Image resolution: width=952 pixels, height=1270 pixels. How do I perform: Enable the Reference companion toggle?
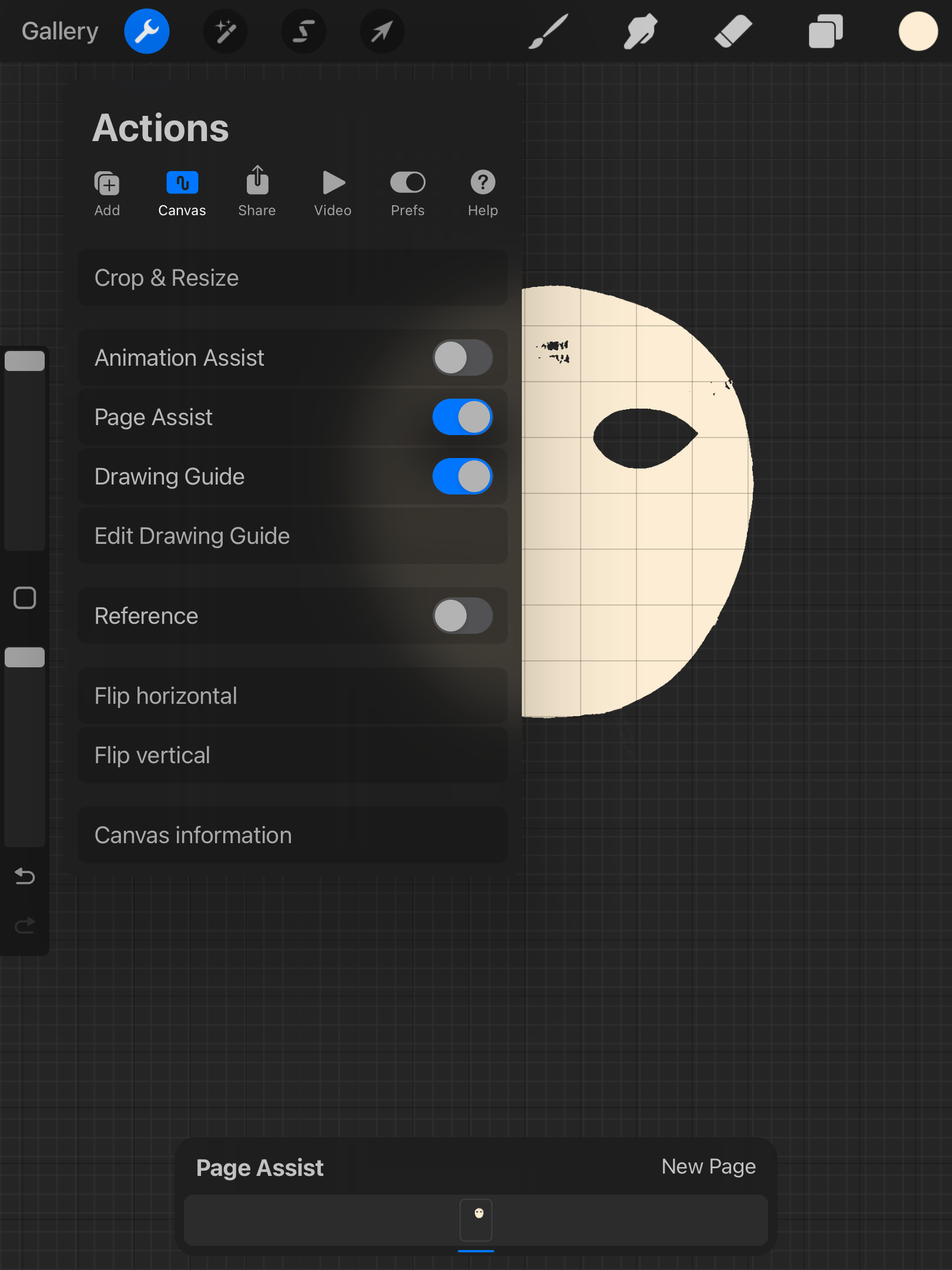[x=462, y=616]
